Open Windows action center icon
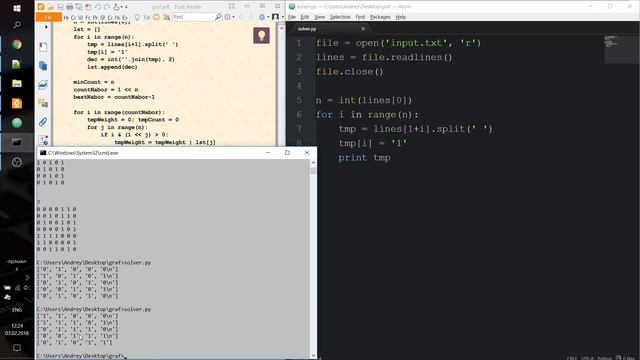Screen dimensions: 640x360 [17, 348]
